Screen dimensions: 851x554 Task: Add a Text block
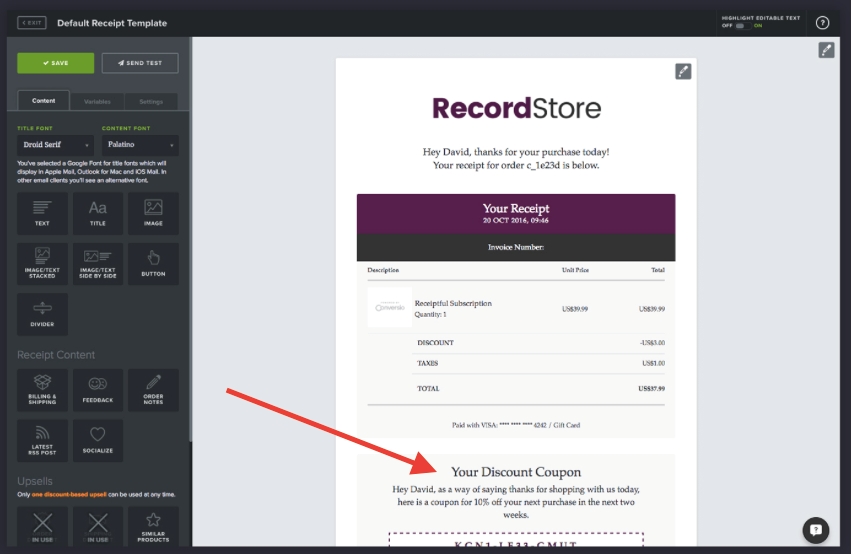tap(42, 213)
